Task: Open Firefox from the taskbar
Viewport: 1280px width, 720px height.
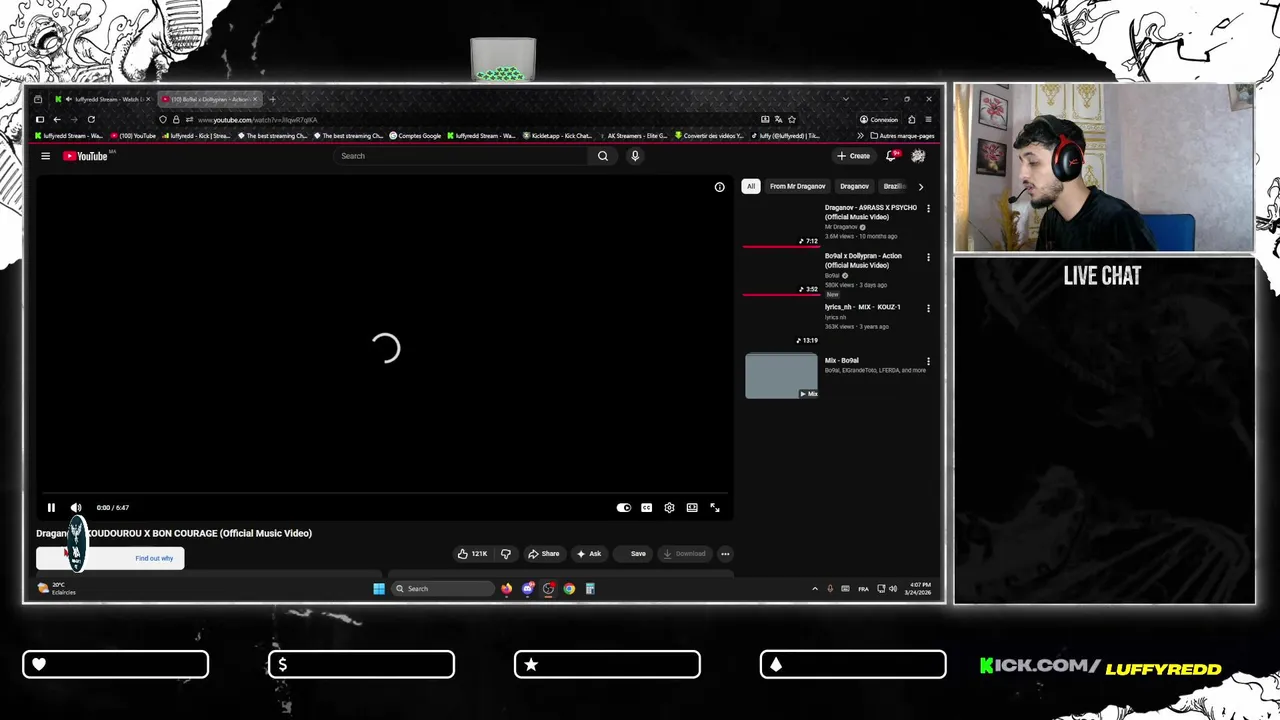Action: click(x=506, y=589)
